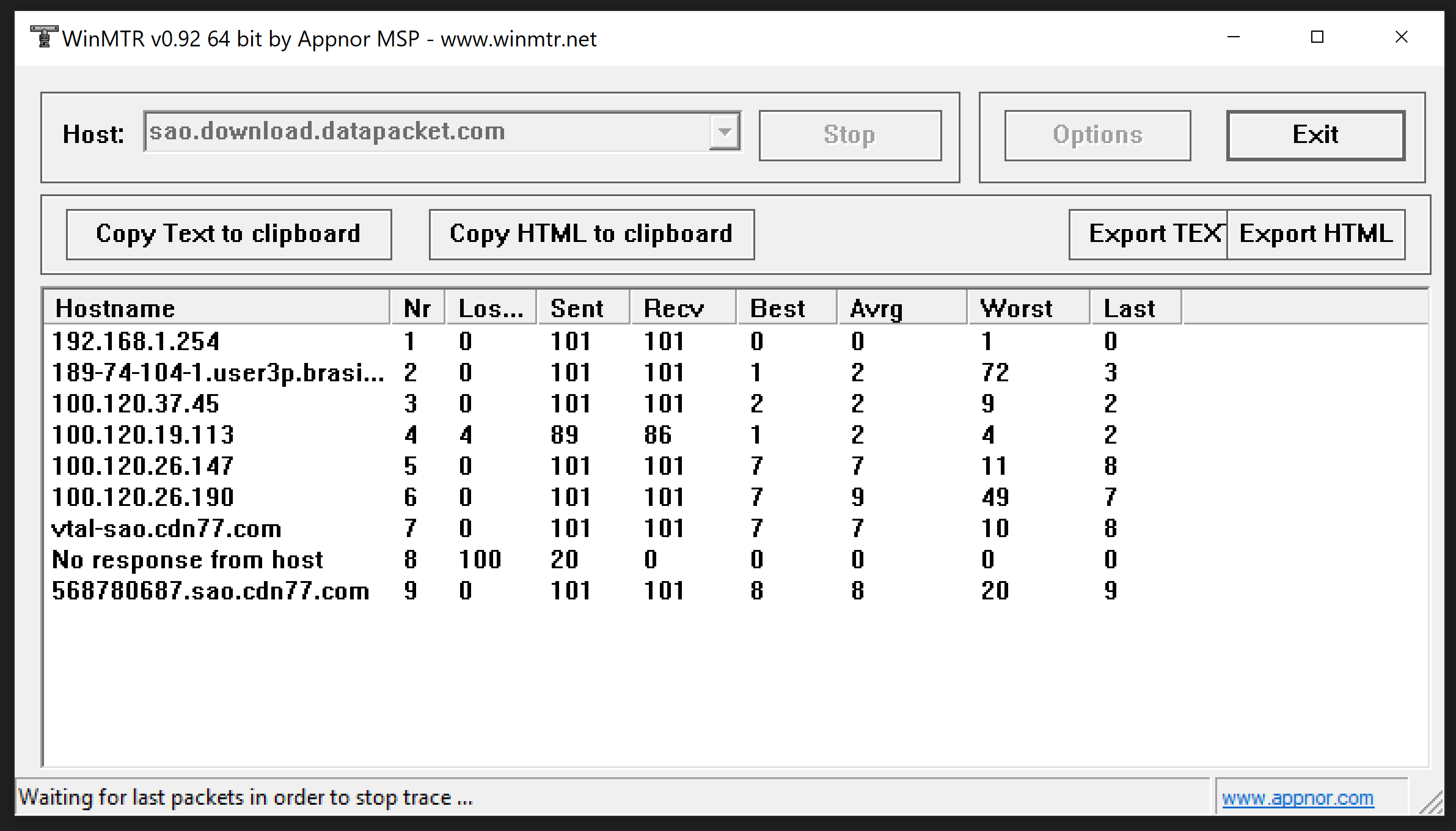
Task: Open the www.appnor.com link
Action: [1298, 797]
